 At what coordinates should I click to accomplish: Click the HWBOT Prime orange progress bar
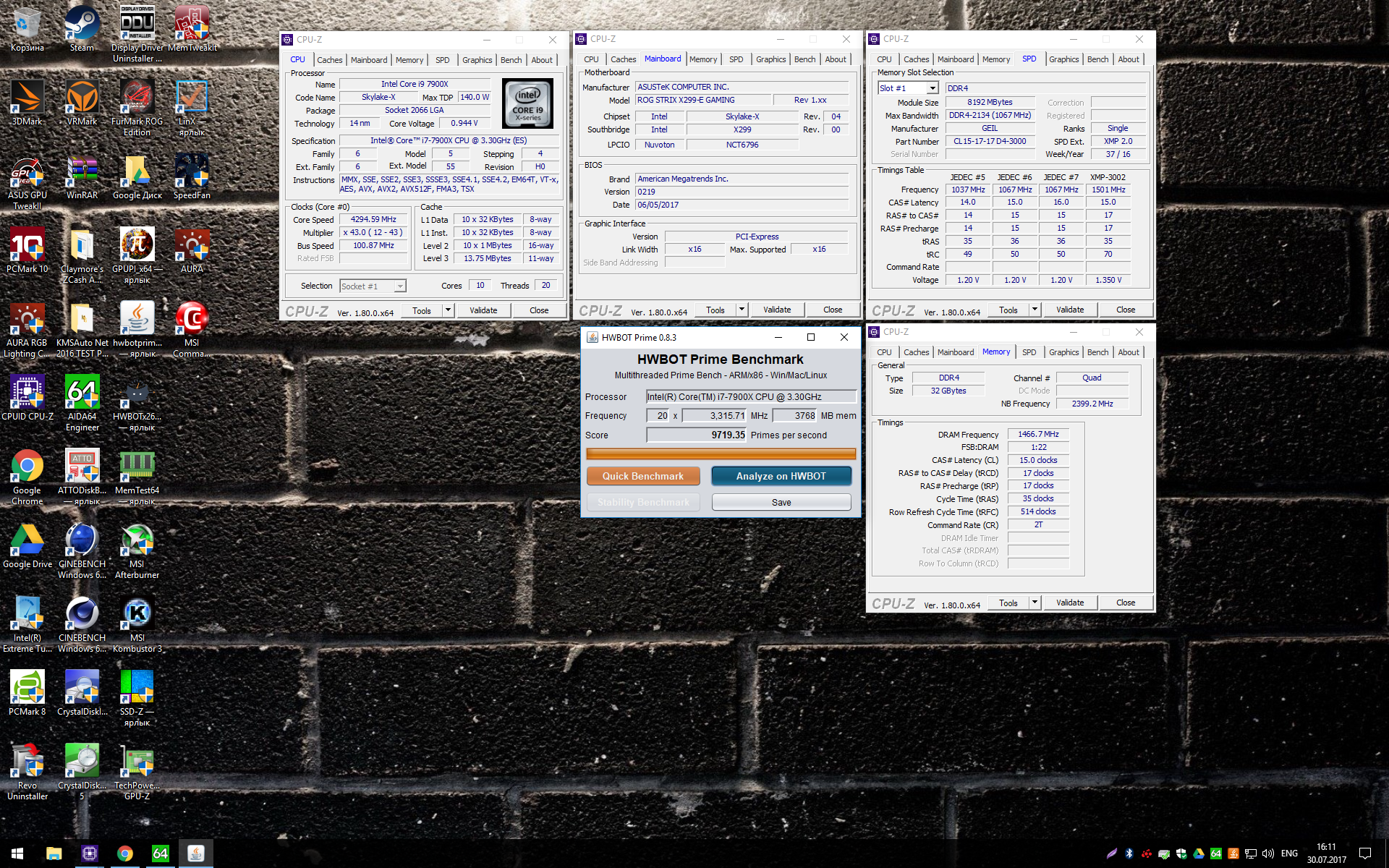tap(721, 454)
